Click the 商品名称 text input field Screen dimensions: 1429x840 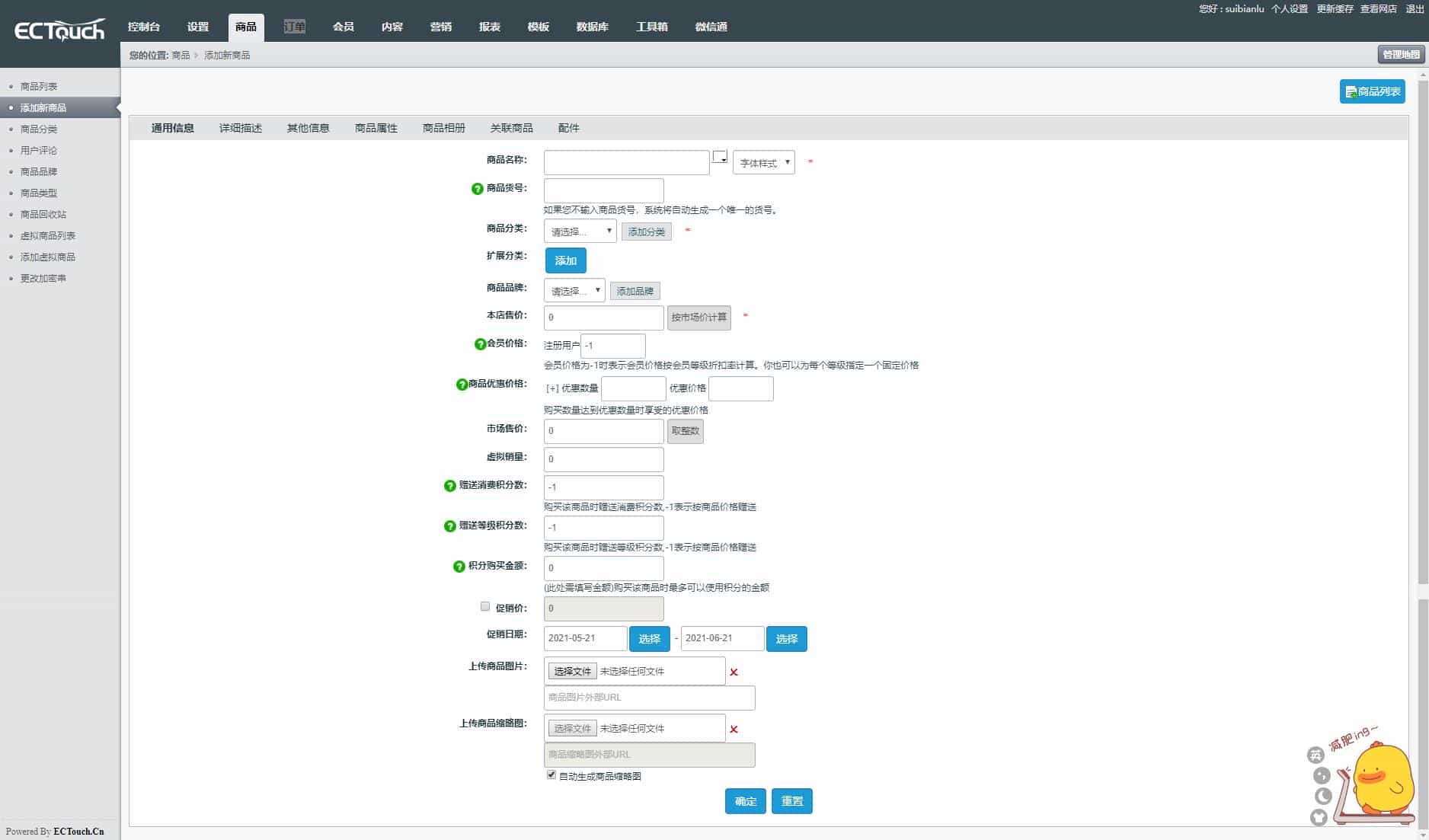point(626,163)
